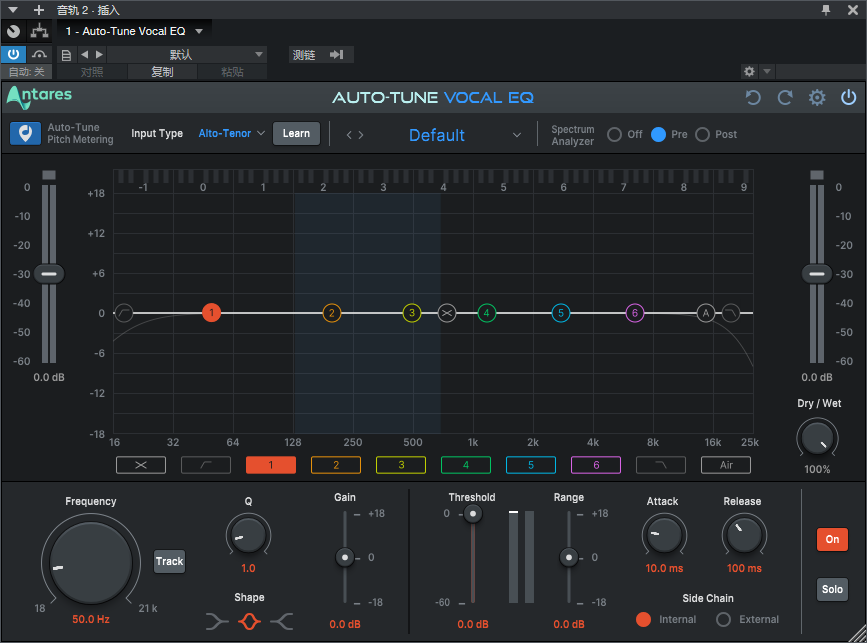Open the Default preset dropdown
867x643 pixels.
464,135
